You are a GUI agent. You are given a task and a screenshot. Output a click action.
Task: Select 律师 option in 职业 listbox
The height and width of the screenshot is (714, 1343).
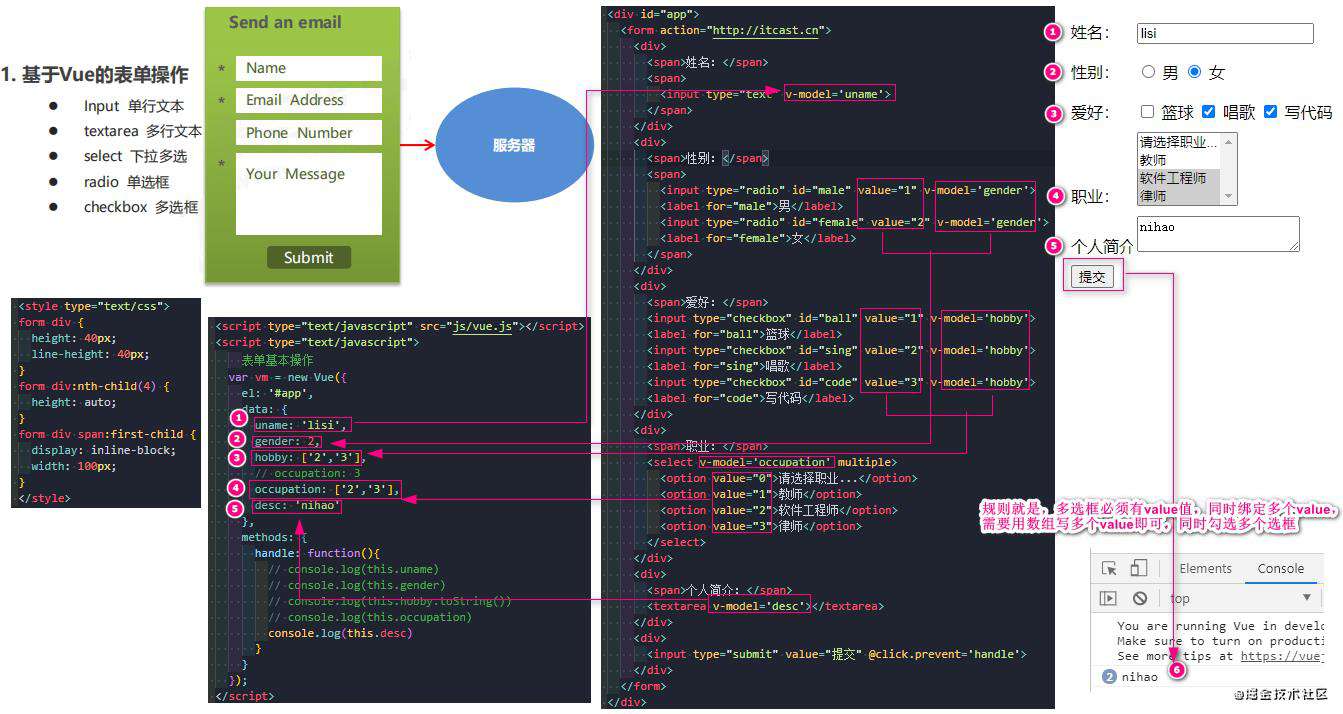[1178, 197]
